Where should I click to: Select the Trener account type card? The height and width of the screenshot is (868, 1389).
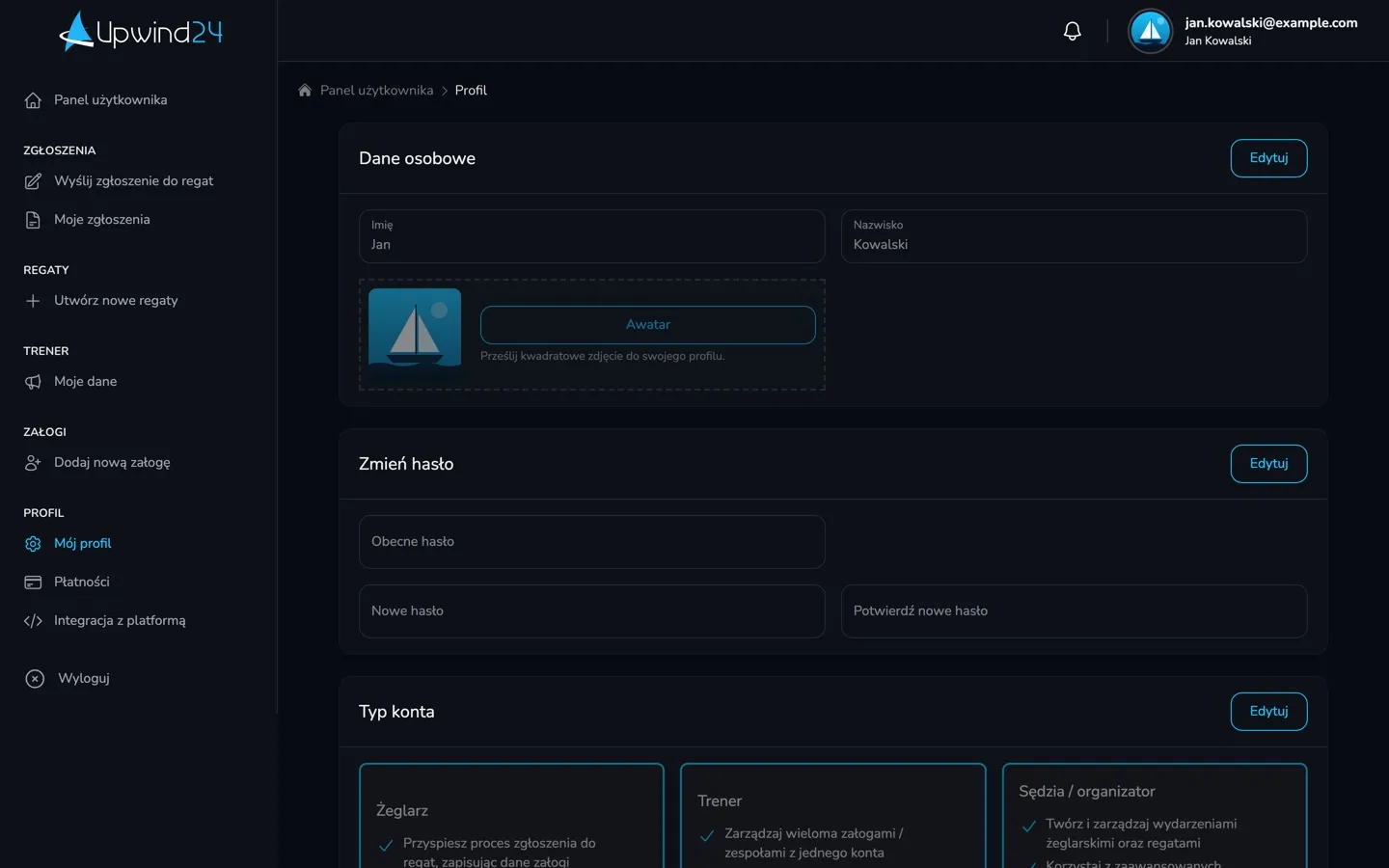click(833, 816)
